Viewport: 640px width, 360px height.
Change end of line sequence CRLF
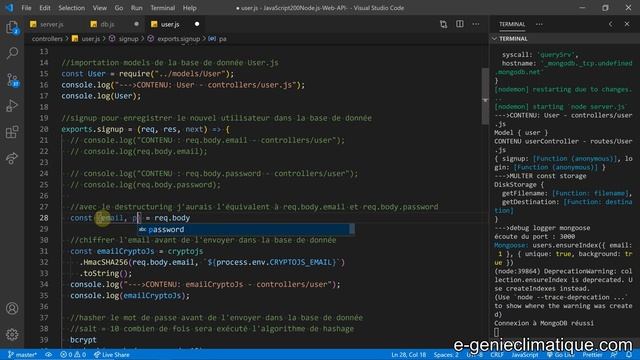click(497, 355)
